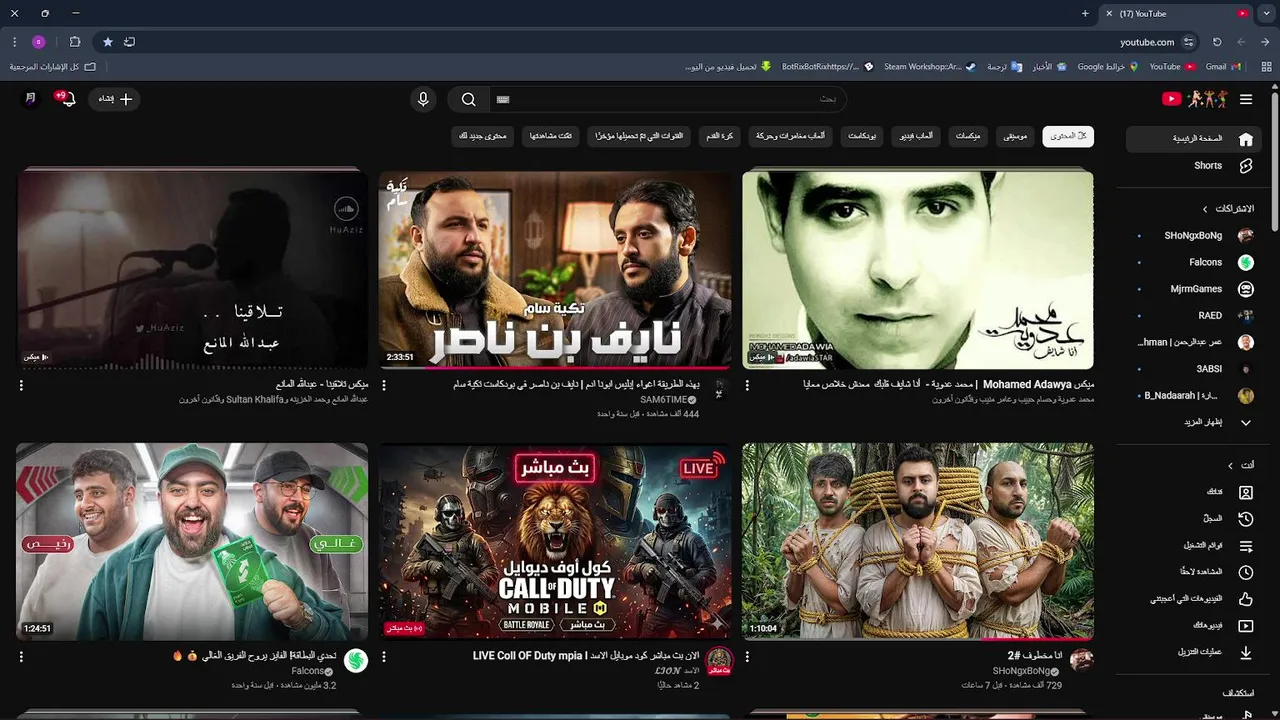Image resolution: width=1280 pixels, height=720 pixels.
Task: Open three-dot menu for Mohamed Adawya mix
Action: [747, 385]
